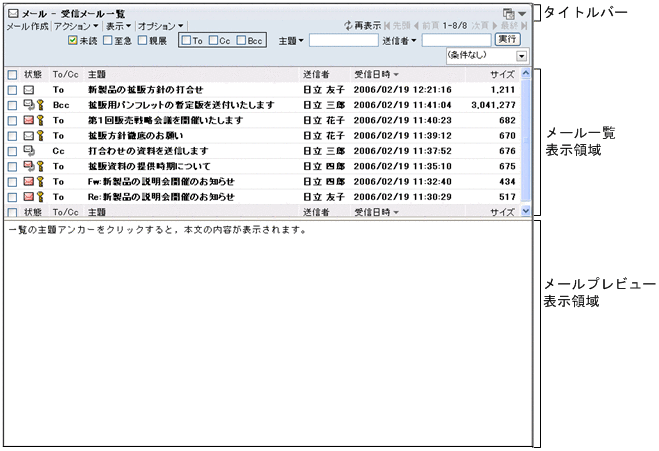Click 送信者 column header at top
This screenshot has width=659, height=451.
tap(316, 75)
